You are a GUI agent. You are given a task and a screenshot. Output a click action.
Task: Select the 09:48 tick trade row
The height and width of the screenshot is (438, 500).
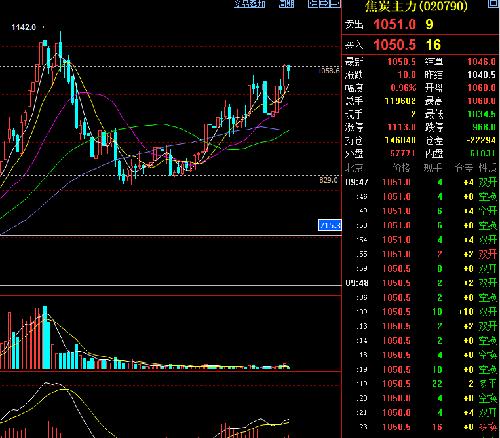coord(421,283)
